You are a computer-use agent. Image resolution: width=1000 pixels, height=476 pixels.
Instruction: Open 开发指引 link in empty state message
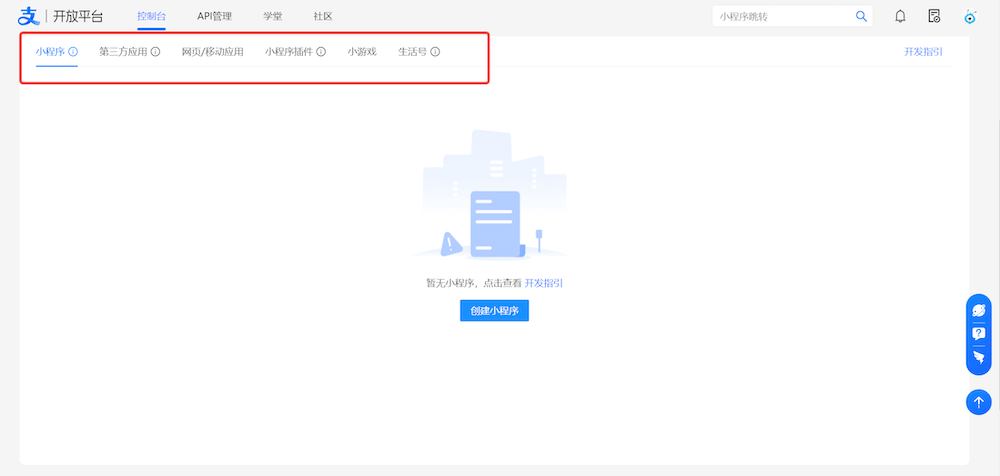[550, 283]
